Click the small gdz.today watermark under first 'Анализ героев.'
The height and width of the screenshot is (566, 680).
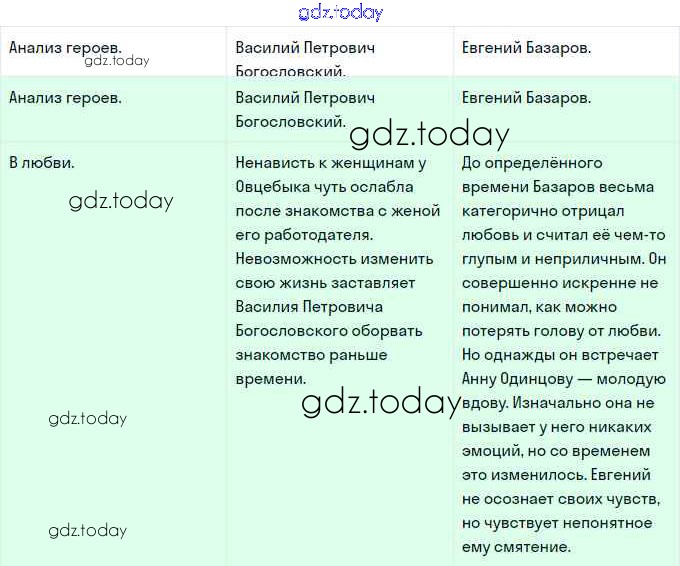(117, 61)
